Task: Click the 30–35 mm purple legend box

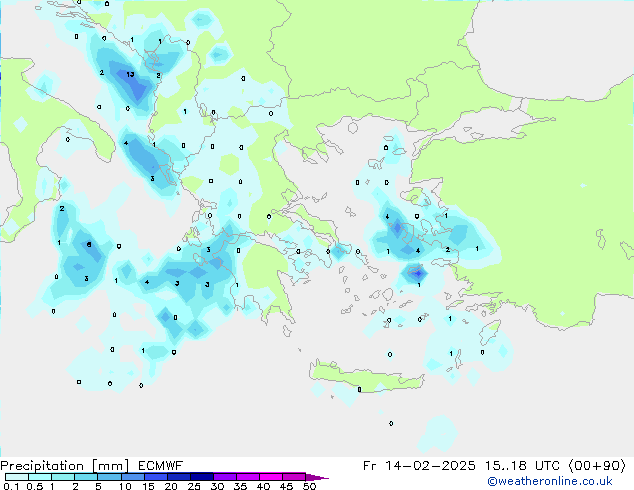Action: (224, 477)
